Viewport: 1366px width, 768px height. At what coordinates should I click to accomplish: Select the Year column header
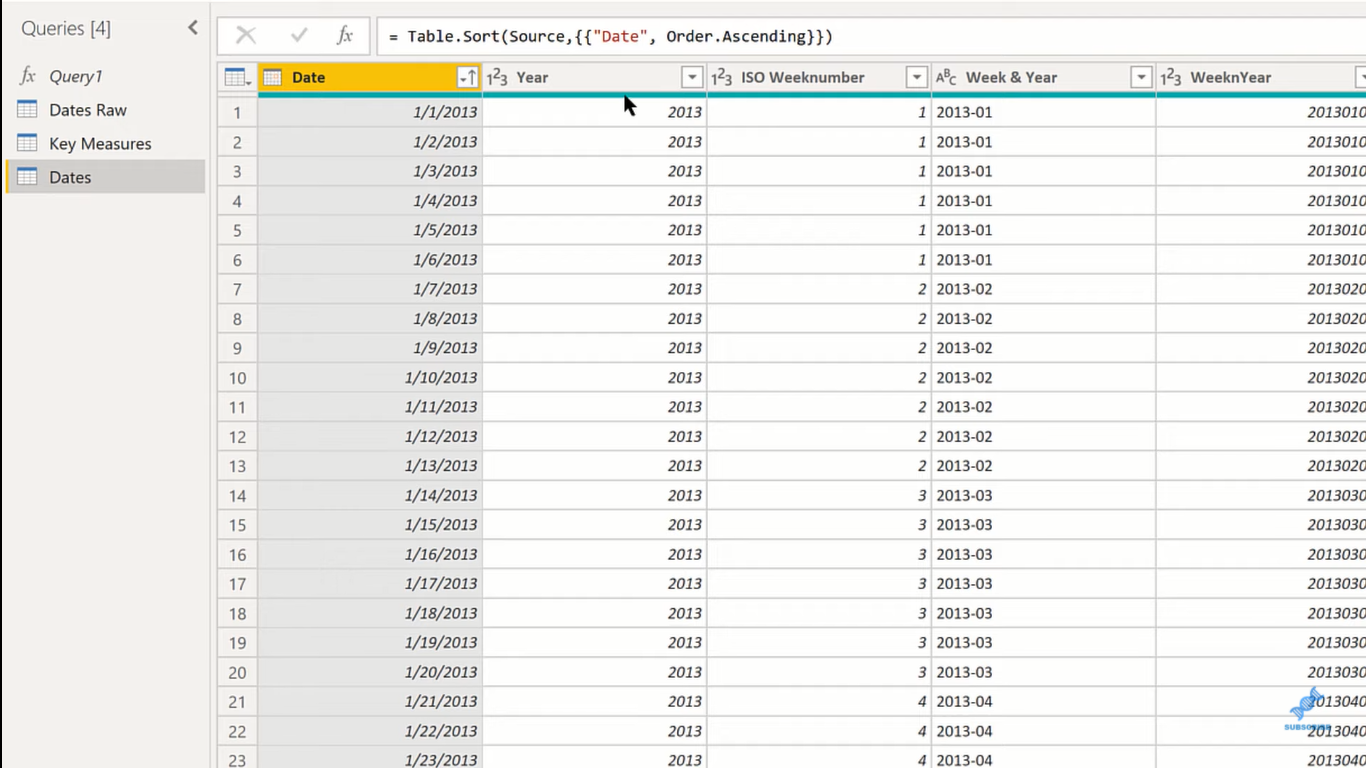[x=594, y=77]
